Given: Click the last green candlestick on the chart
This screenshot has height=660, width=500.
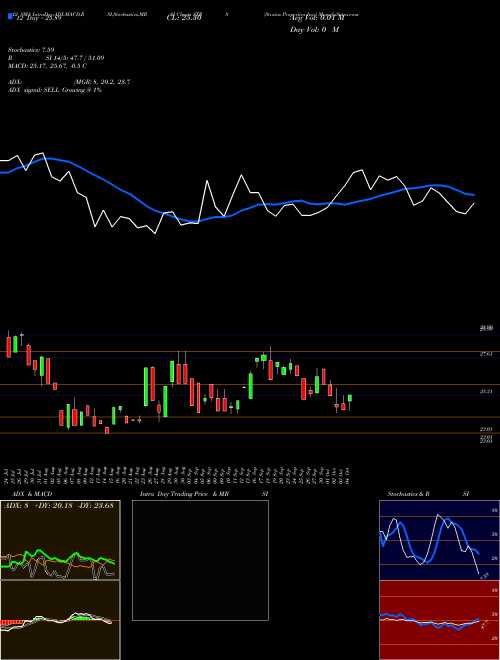Looking at the screenshot, I should (x=350, y=398).
